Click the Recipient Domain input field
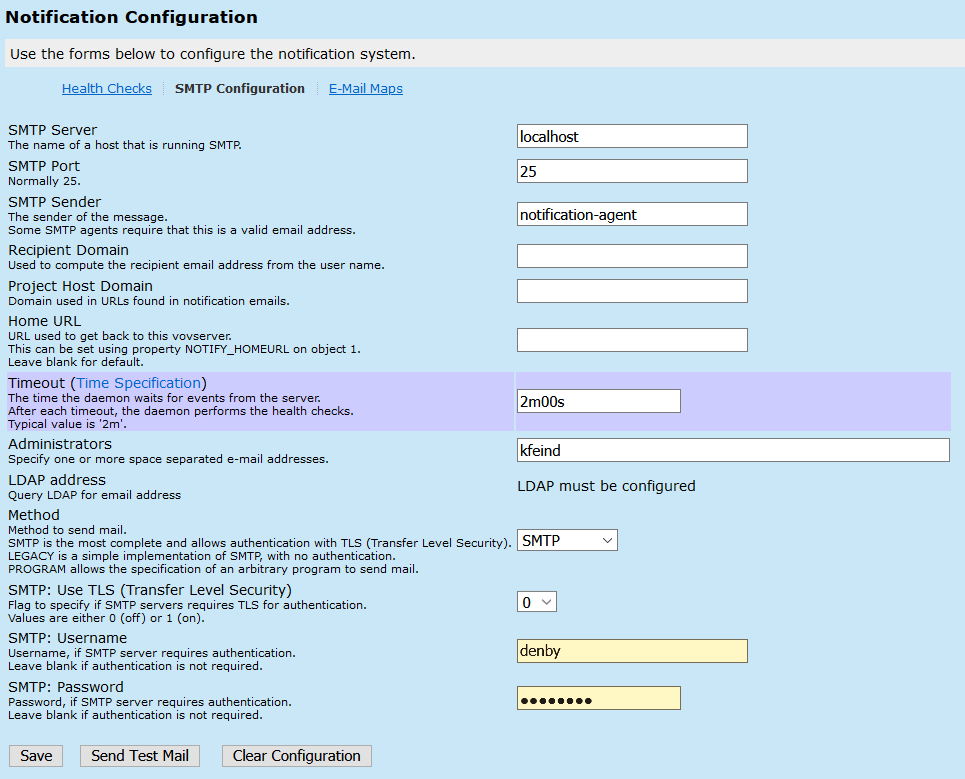The height and width of the screenshot is (779, 965). 632,256
